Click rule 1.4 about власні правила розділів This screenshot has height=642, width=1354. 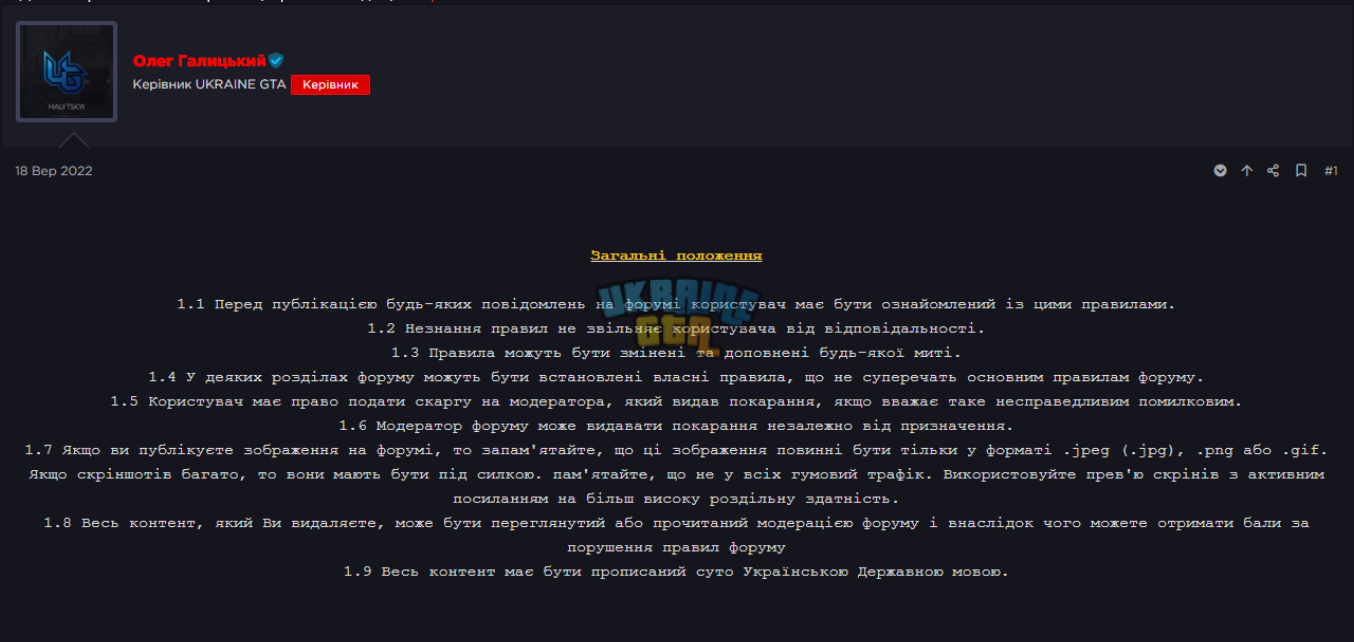(676, 377)
